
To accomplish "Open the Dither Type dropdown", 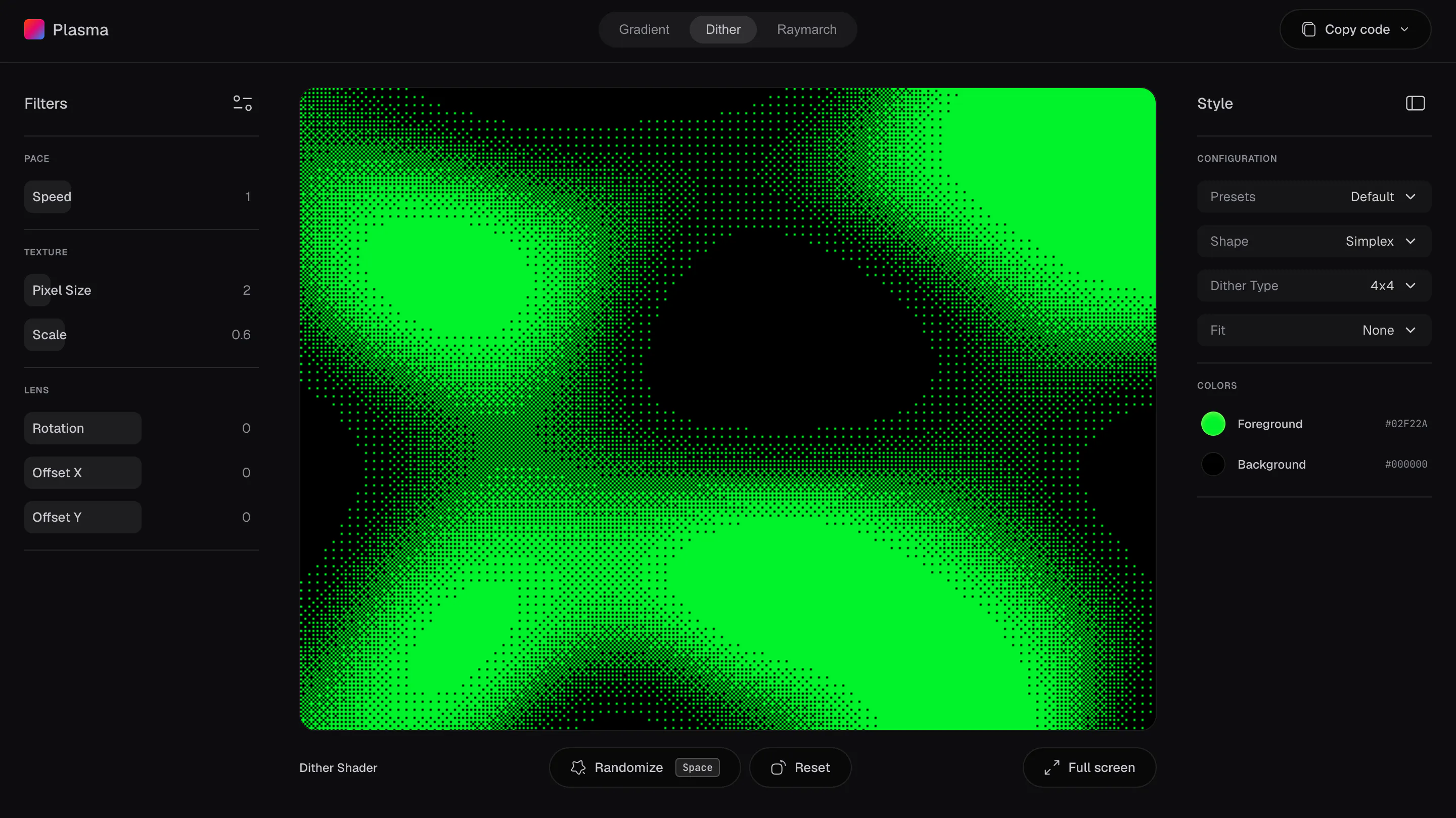I will (x=1314, y=286).
